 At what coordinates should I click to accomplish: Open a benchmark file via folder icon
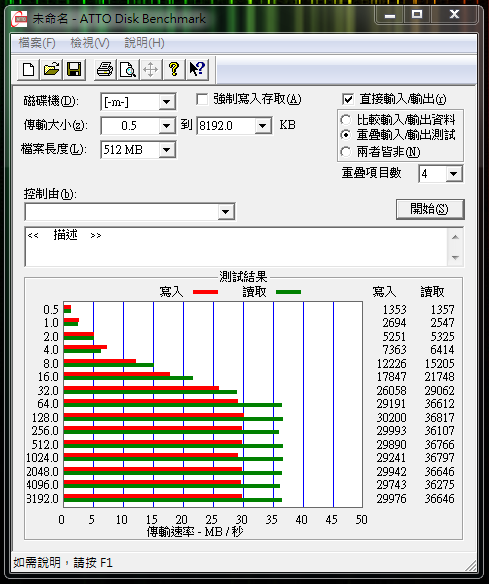(x=51, y=69)
